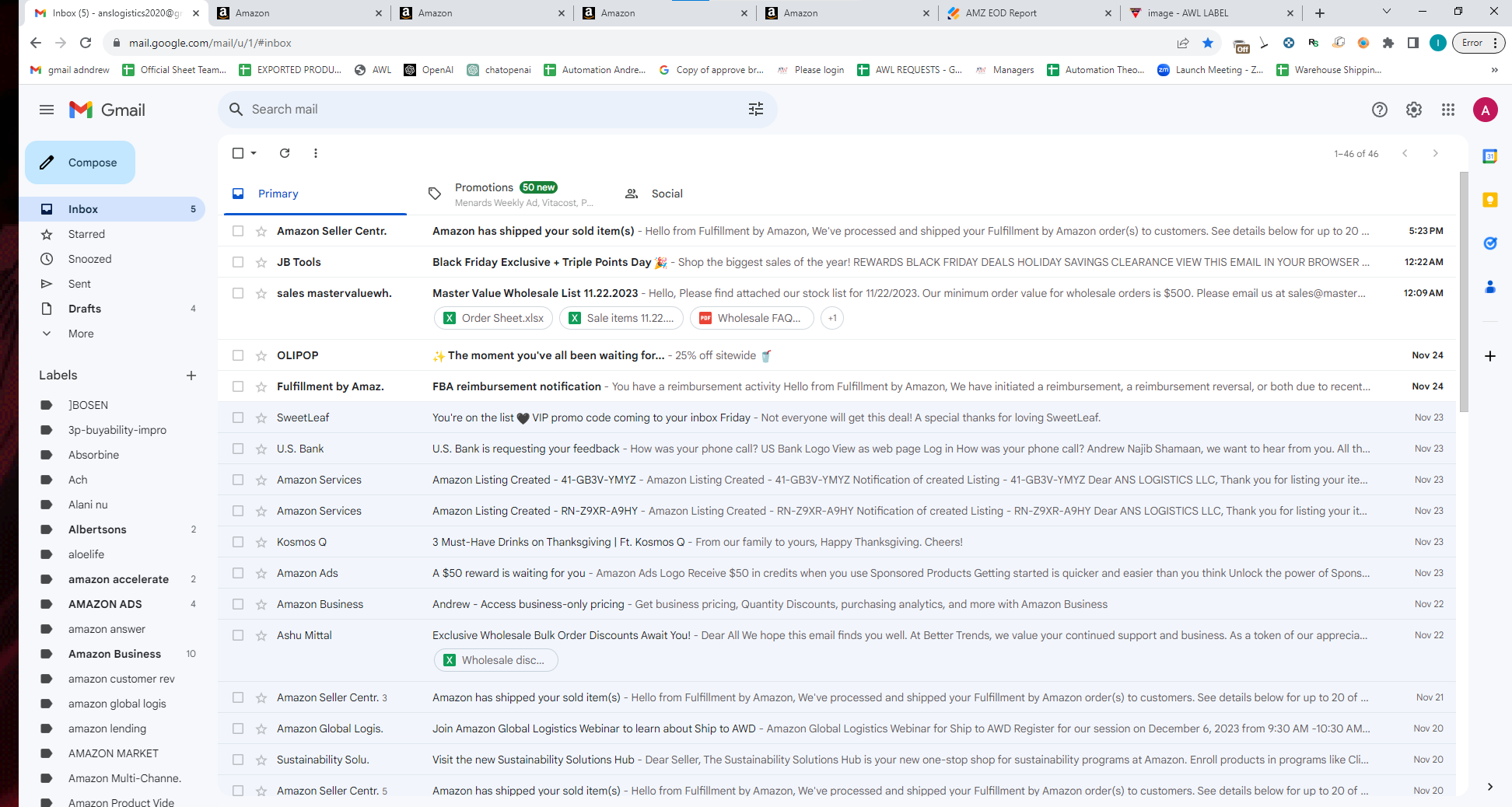Star the JB Tools email
The width and height of the screenshot is (1512, 807).
[x=261, y=263]
